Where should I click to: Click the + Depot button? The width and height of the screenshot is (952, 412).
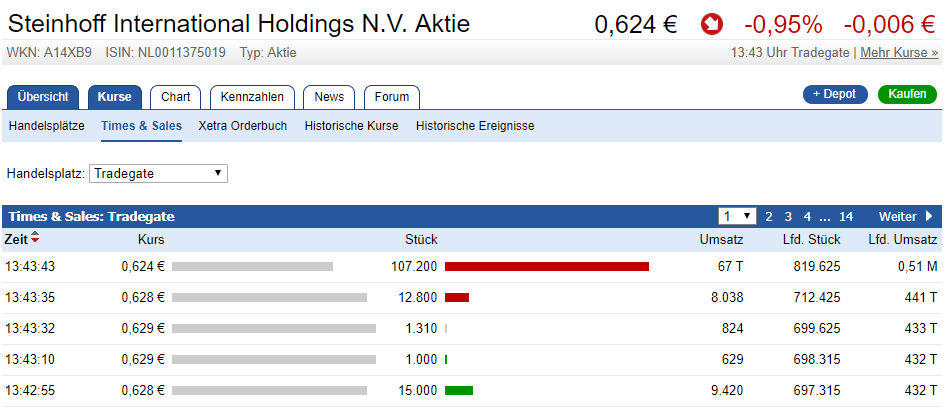pyautogui.click(x=835, y=94)
